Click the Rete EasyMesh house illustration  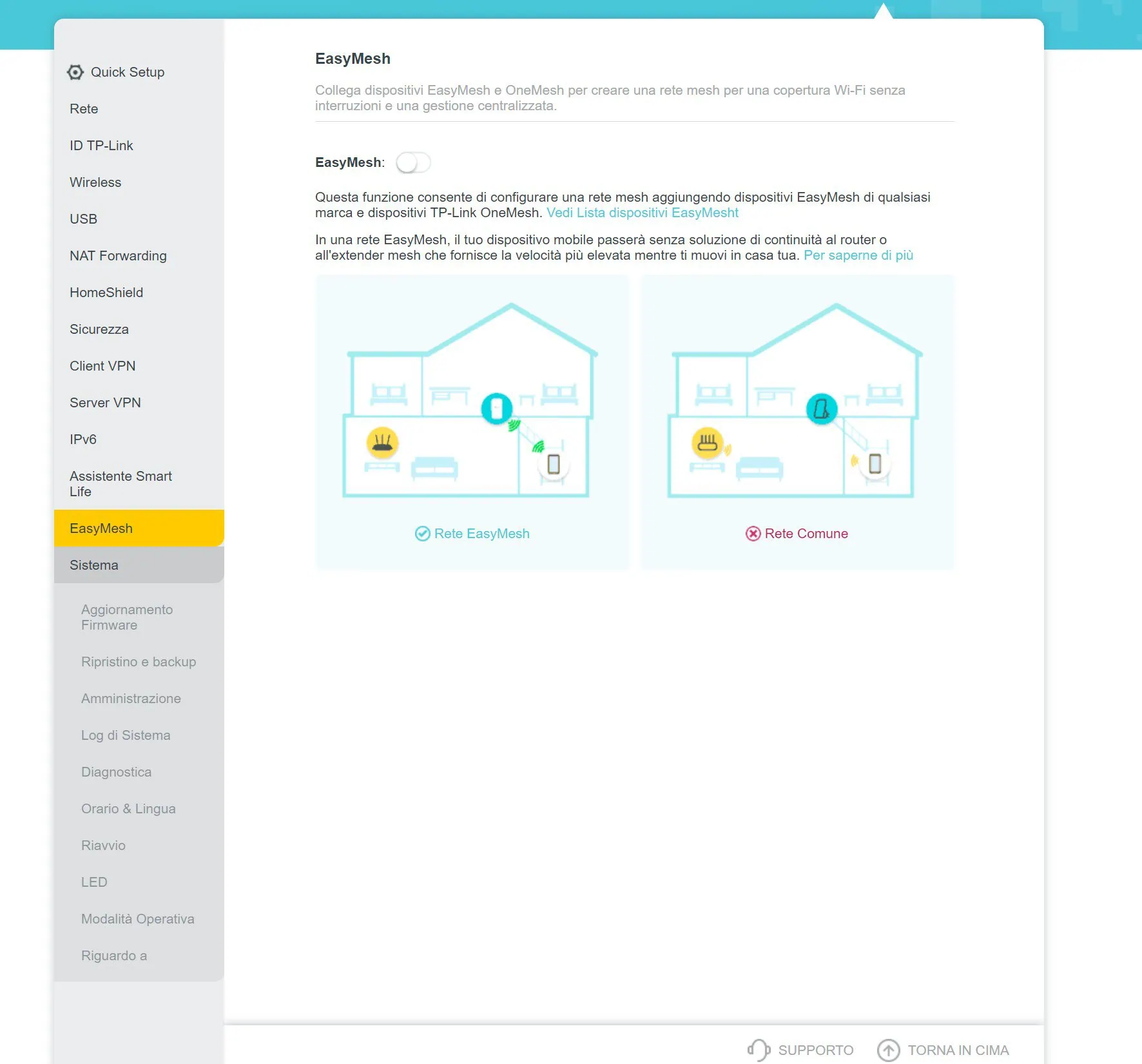pyautogui.click(x=470, y=400)
